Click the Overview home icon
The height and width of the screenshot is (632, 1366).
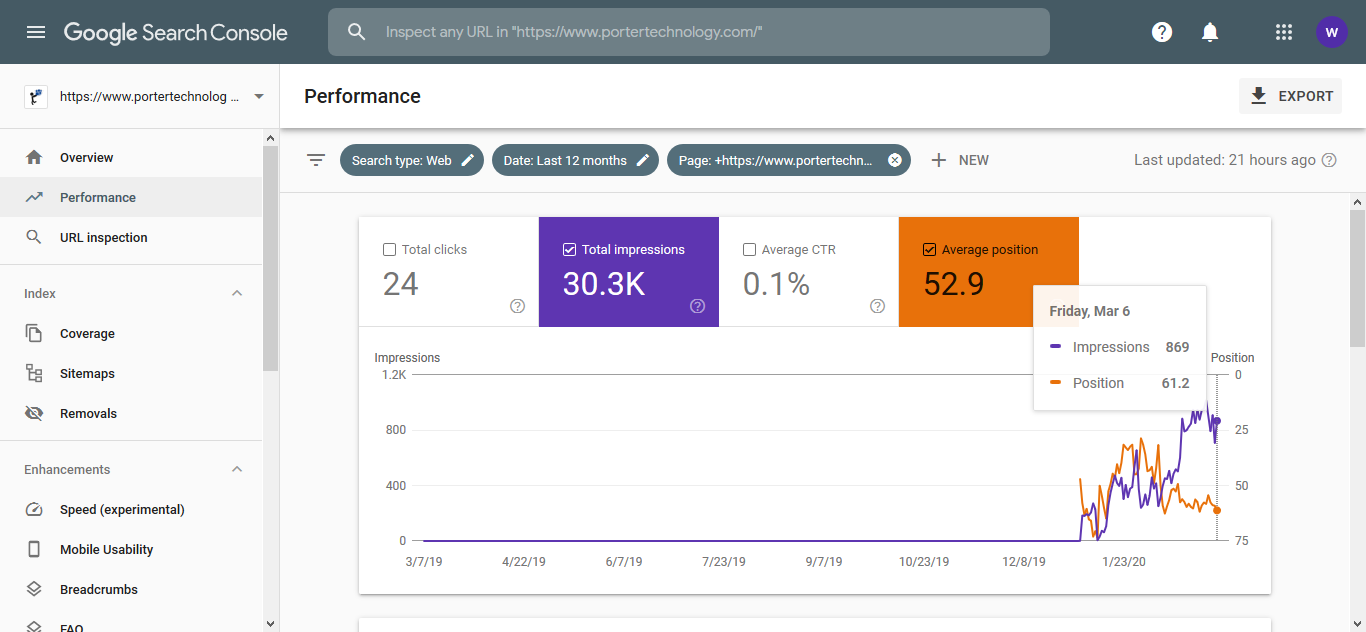click(34, 157)
